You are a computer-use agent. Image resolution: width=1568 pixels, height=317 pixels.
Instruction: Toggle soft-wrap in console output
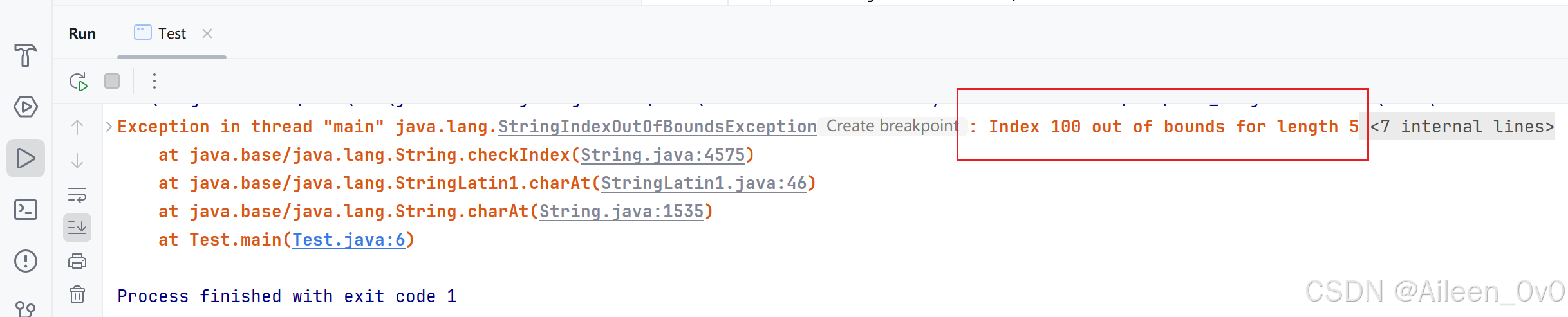point(77,194)
